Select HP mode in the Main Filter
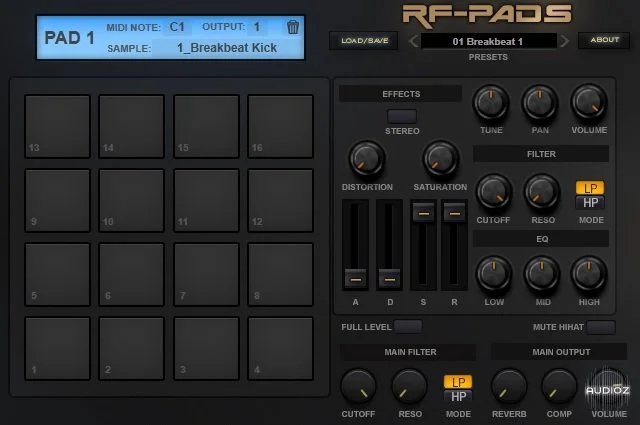Screen dimensions: 640x425 458,396
